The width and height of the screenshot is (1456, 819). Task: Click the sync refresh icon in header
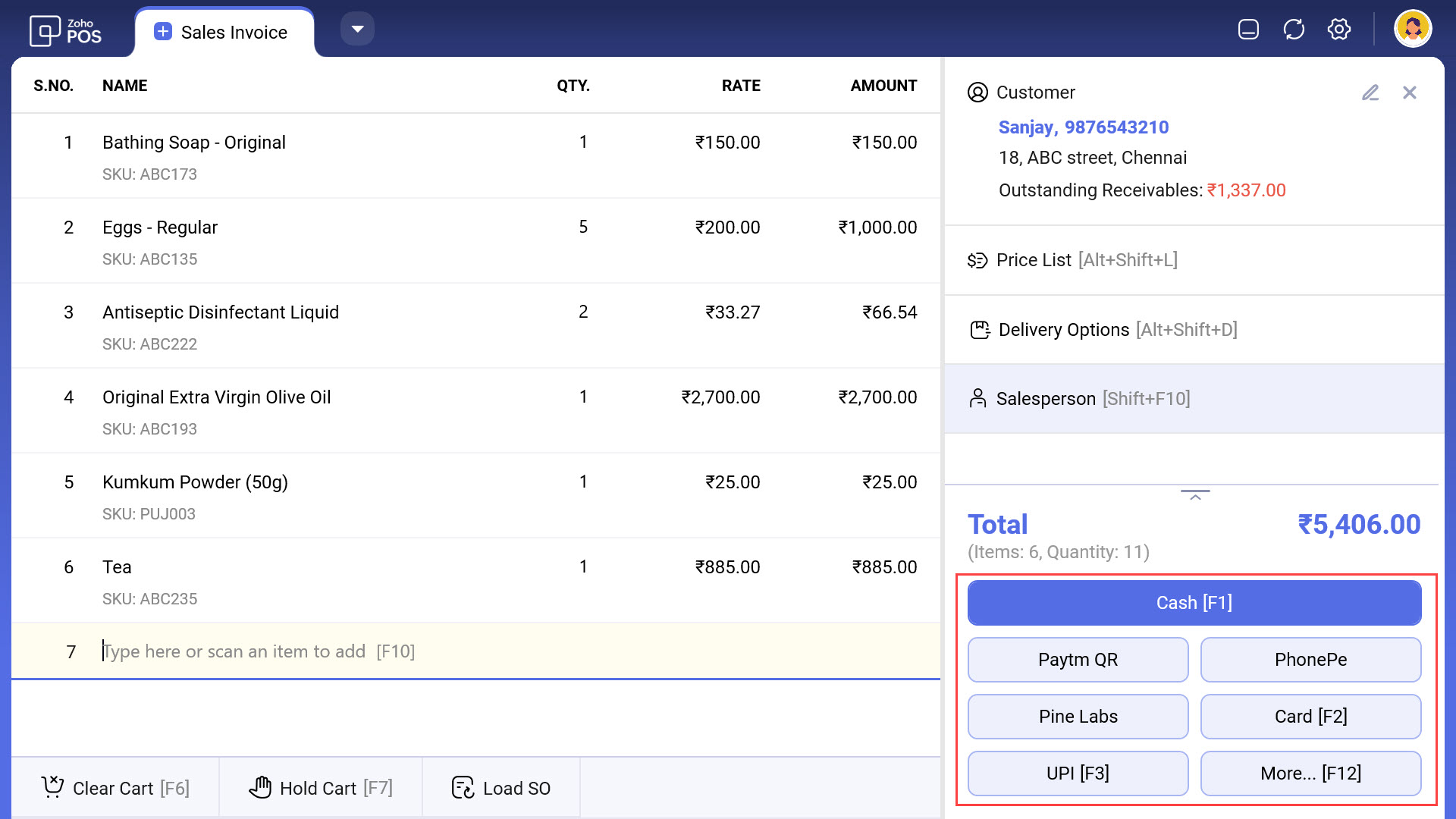point(1294,30)
